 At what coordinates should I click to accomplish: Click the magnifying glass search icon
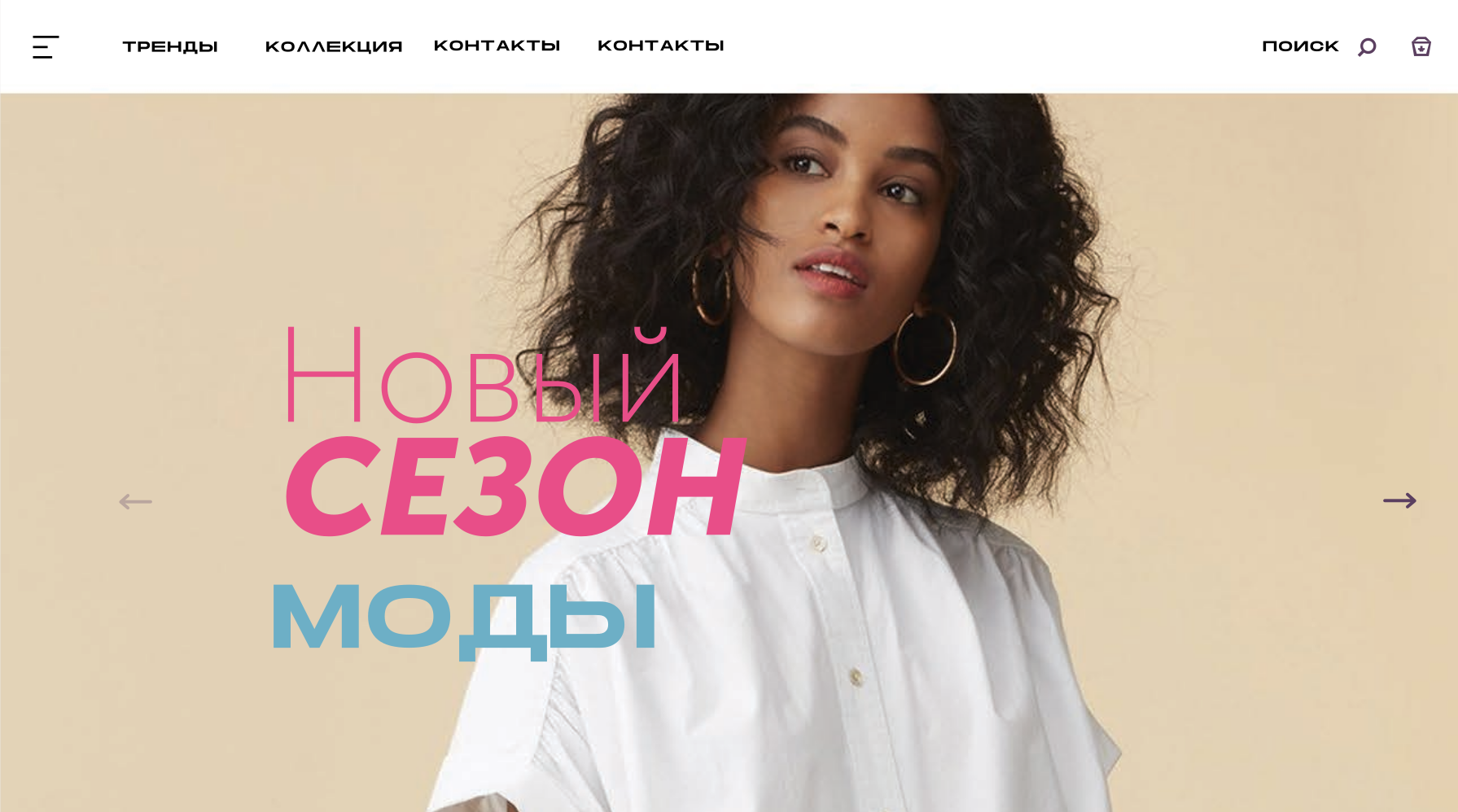pyautogui.click(x=1367, y=47)
